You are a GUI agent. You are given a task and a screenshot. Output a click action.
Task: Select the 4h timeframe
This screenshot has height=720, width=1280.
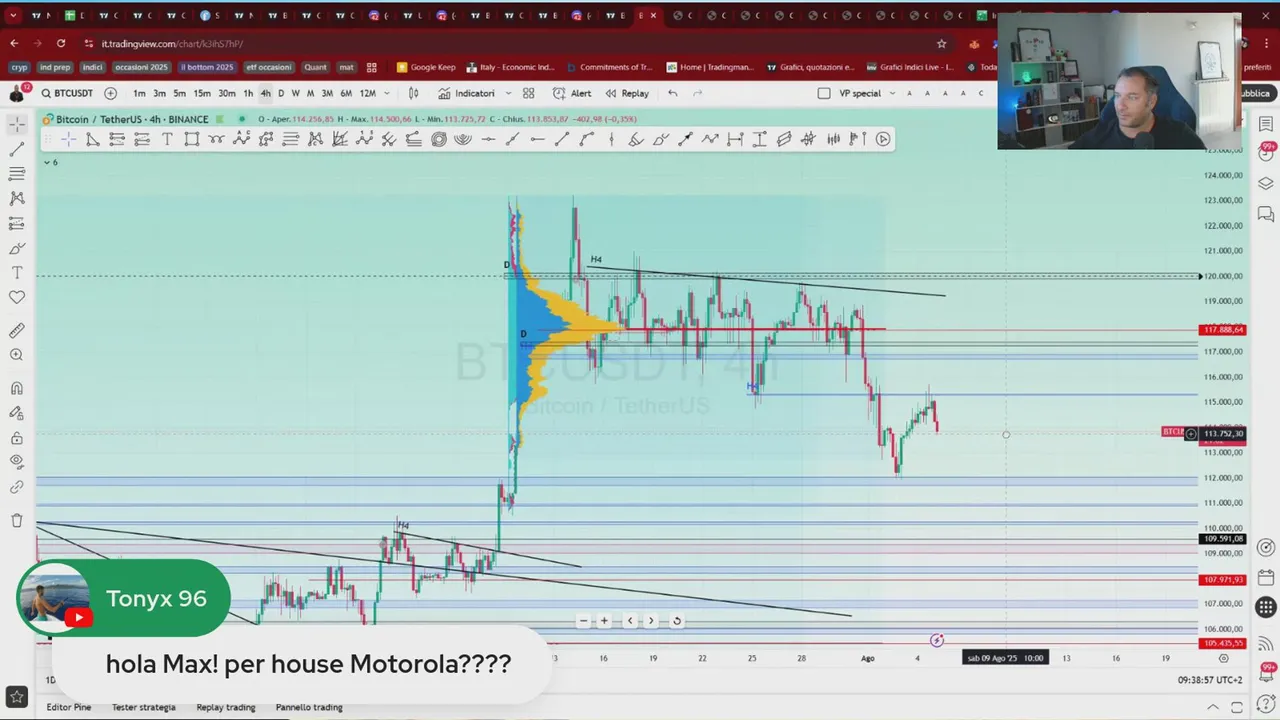[x=265, y=93]
